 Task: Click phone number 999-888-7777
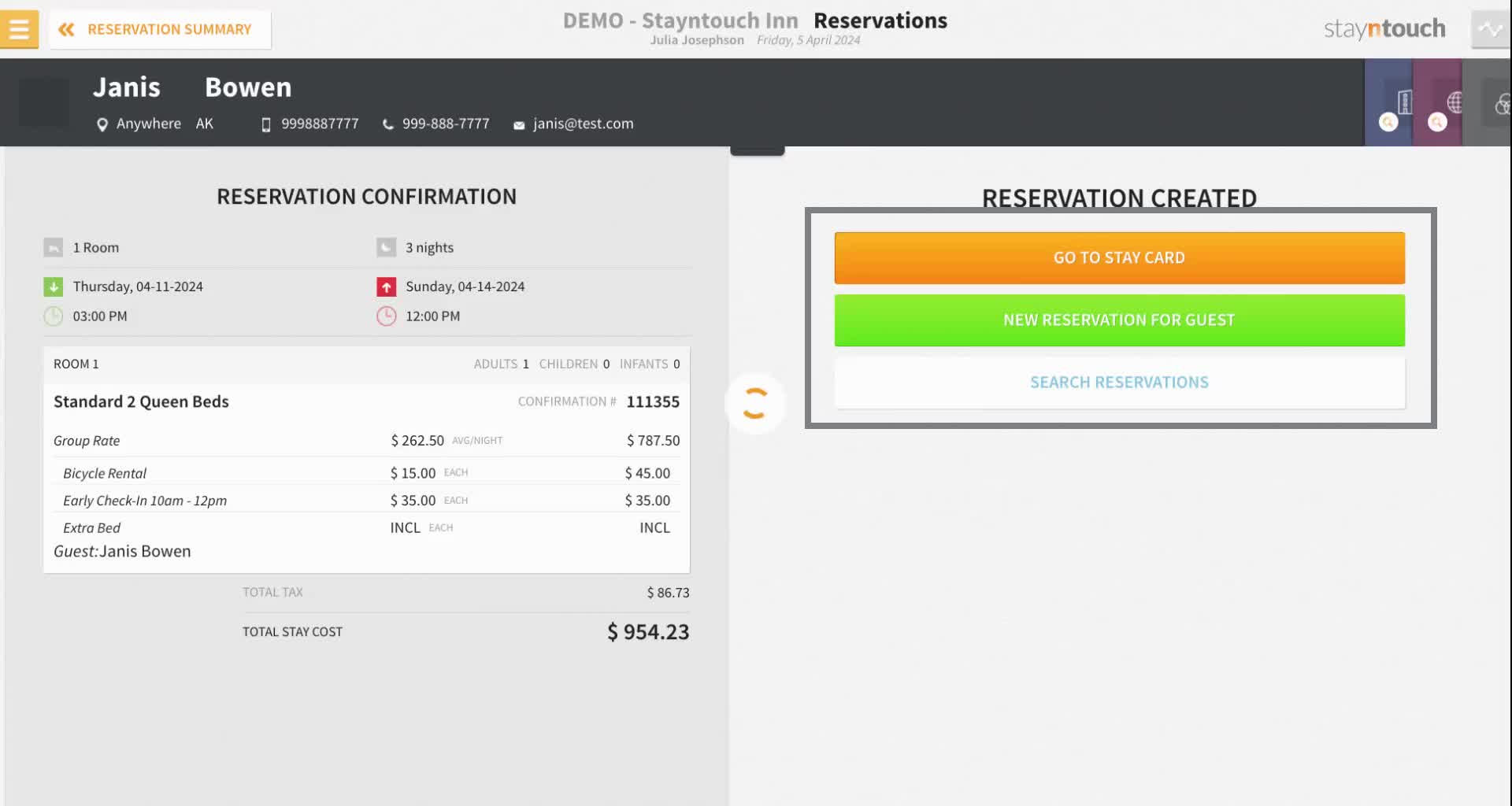(446, 124)
